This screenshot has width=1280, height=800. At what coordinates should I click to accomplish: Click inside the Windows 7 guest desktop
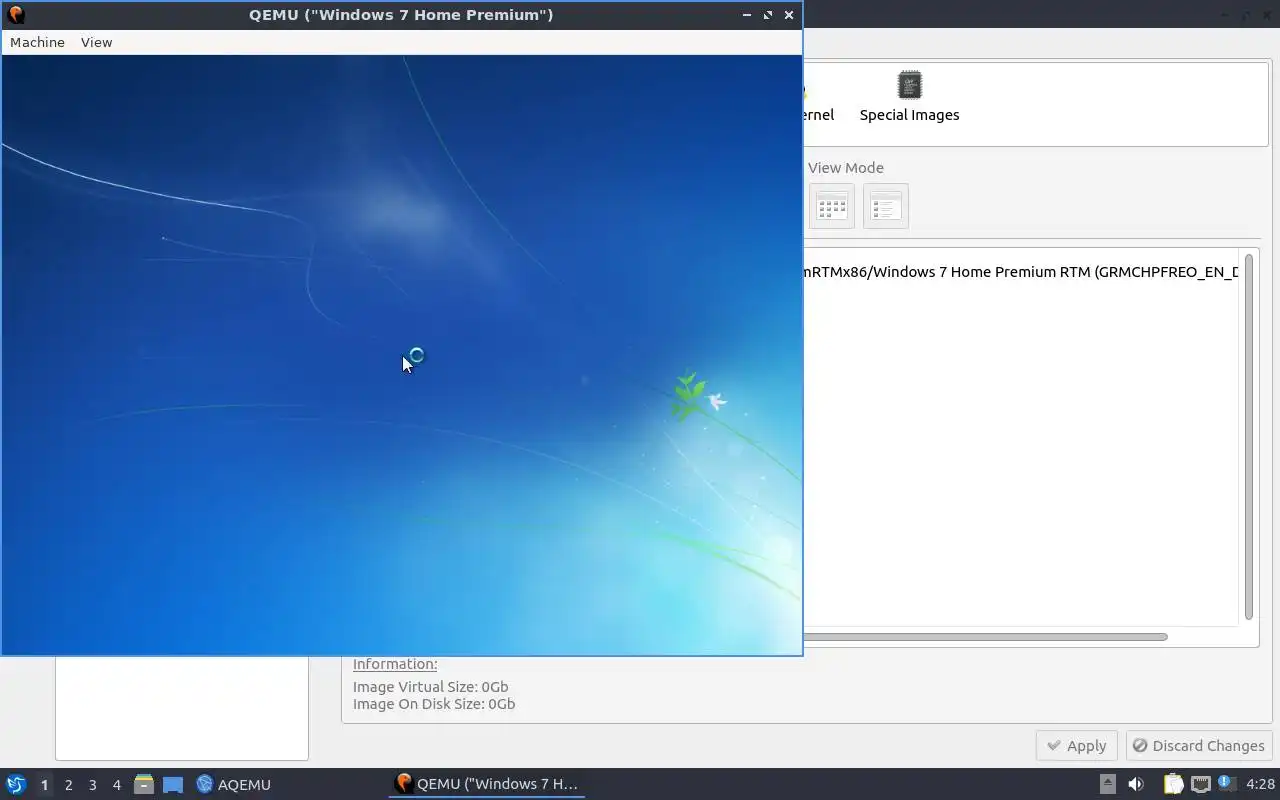pos(401,355)
